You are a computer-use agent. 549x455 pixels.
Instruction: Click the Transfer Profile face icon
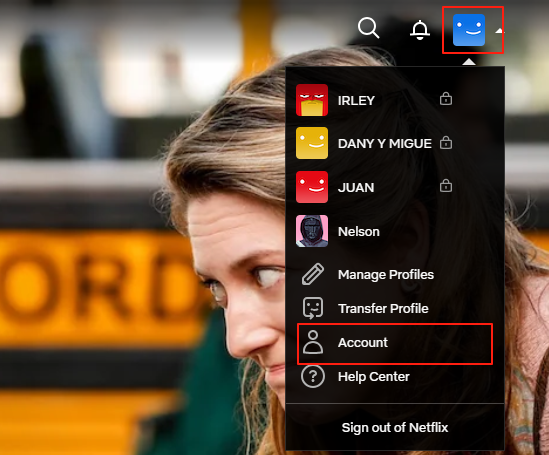click(x=313, y=308)
